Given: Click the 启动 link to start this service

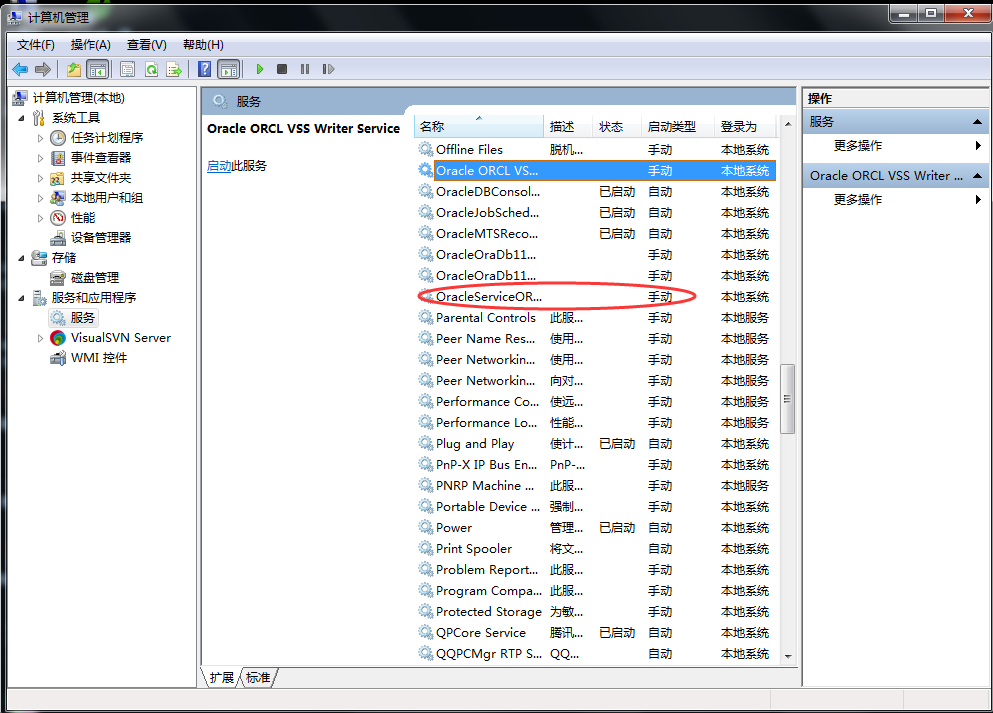Looking at the screenshot, I should (219, 166).
